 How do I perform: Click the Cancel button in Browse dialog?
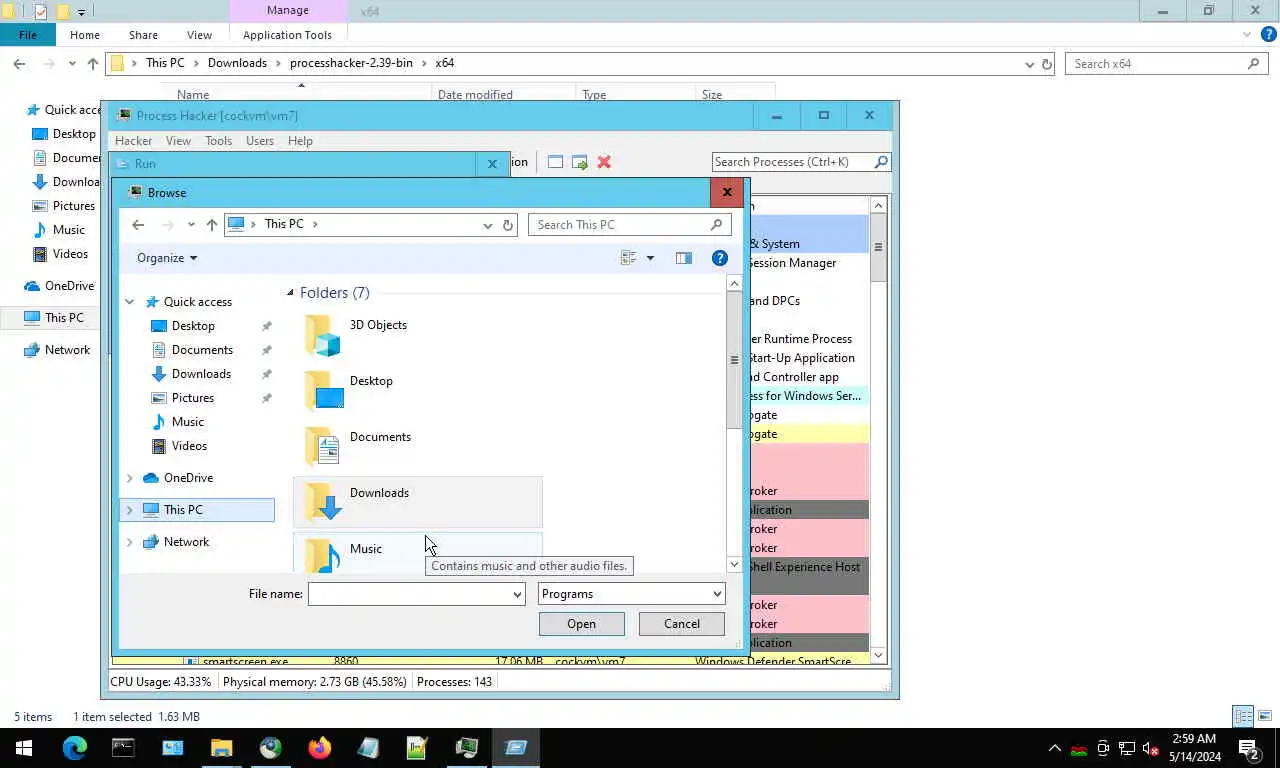point(682,624)
